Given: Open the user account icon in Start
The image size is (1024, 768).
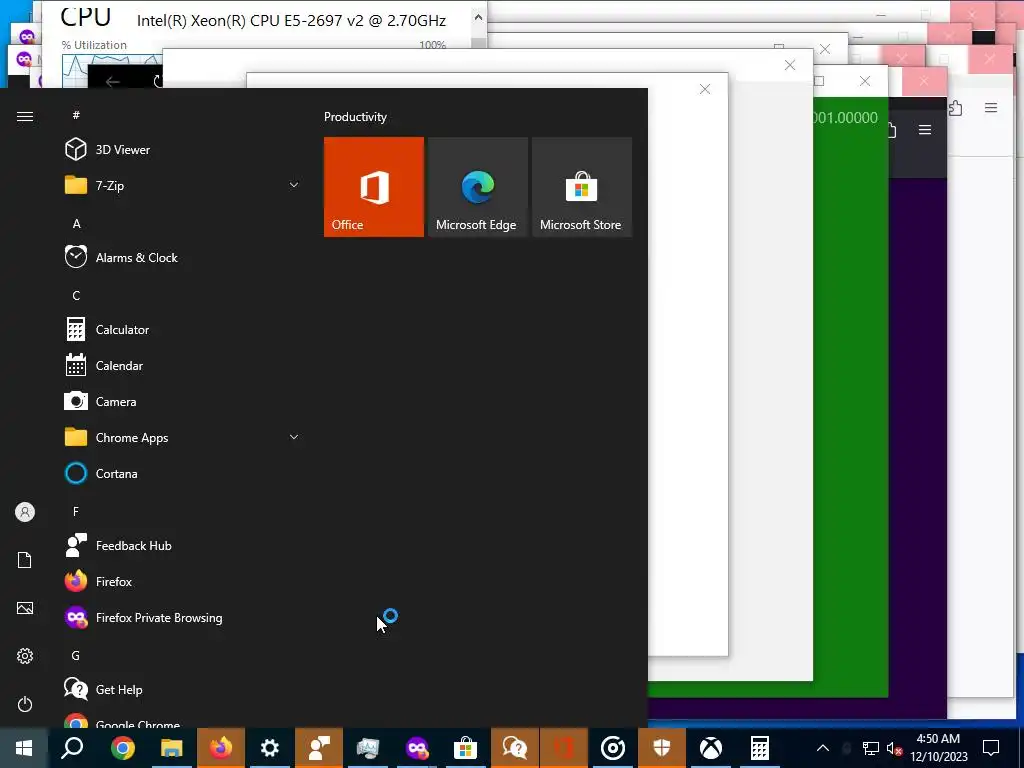Looking at the screenshot, I should pos(25,512).
